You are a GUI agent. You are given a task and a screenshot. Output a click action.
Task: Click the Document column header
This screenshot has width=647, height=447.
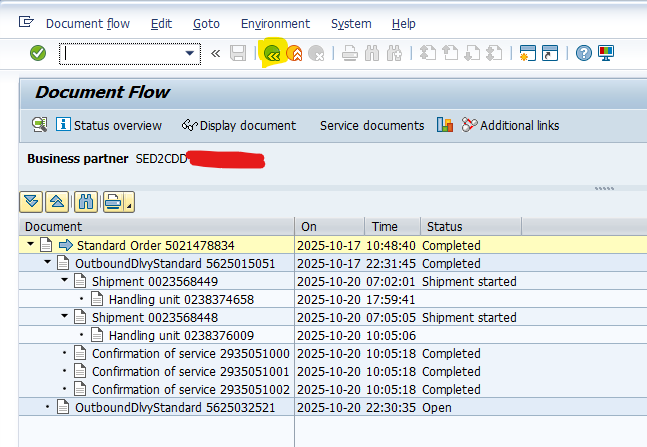[157, 227]
